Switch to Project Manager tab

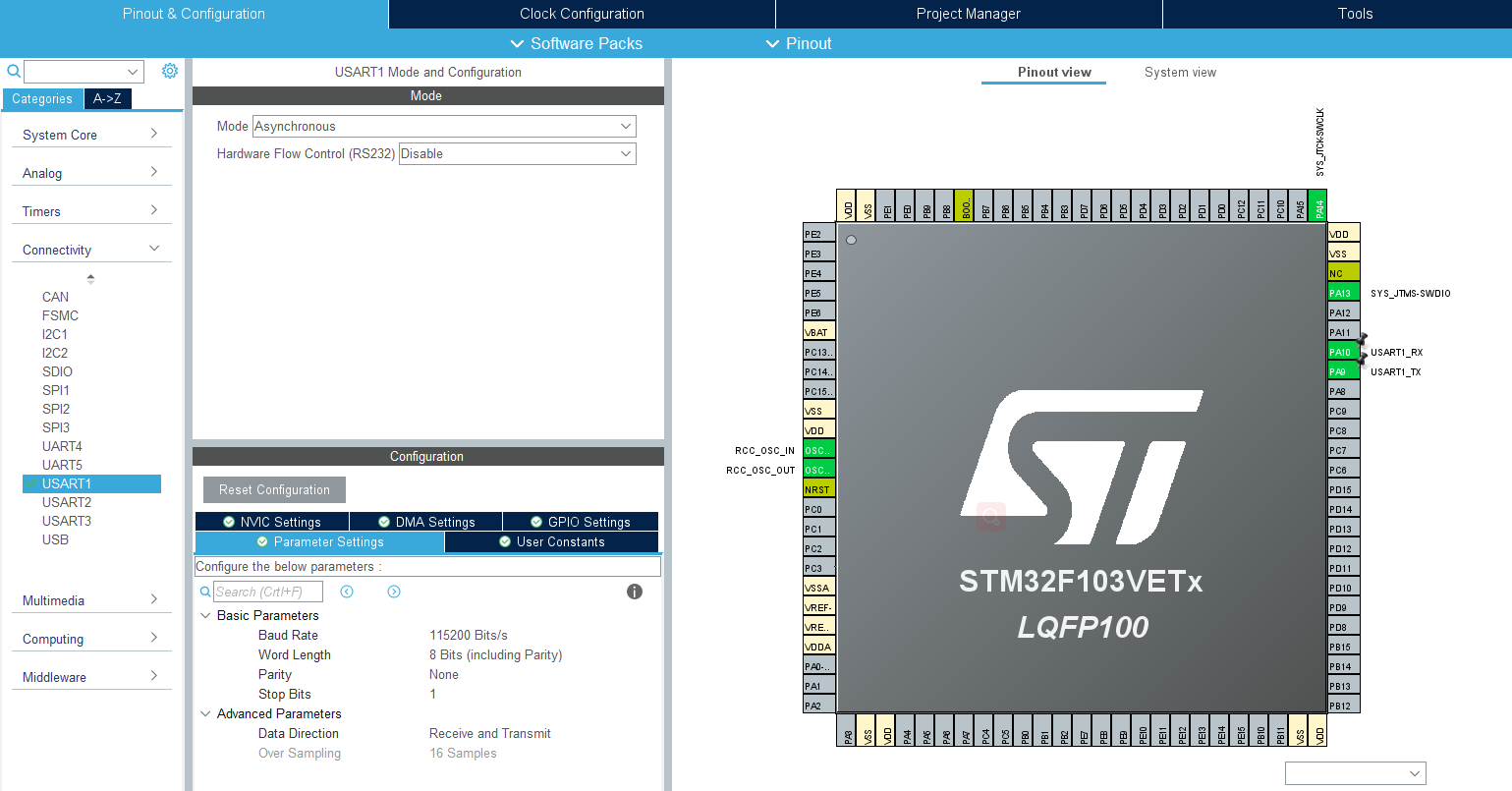click(x=968, y=14)
